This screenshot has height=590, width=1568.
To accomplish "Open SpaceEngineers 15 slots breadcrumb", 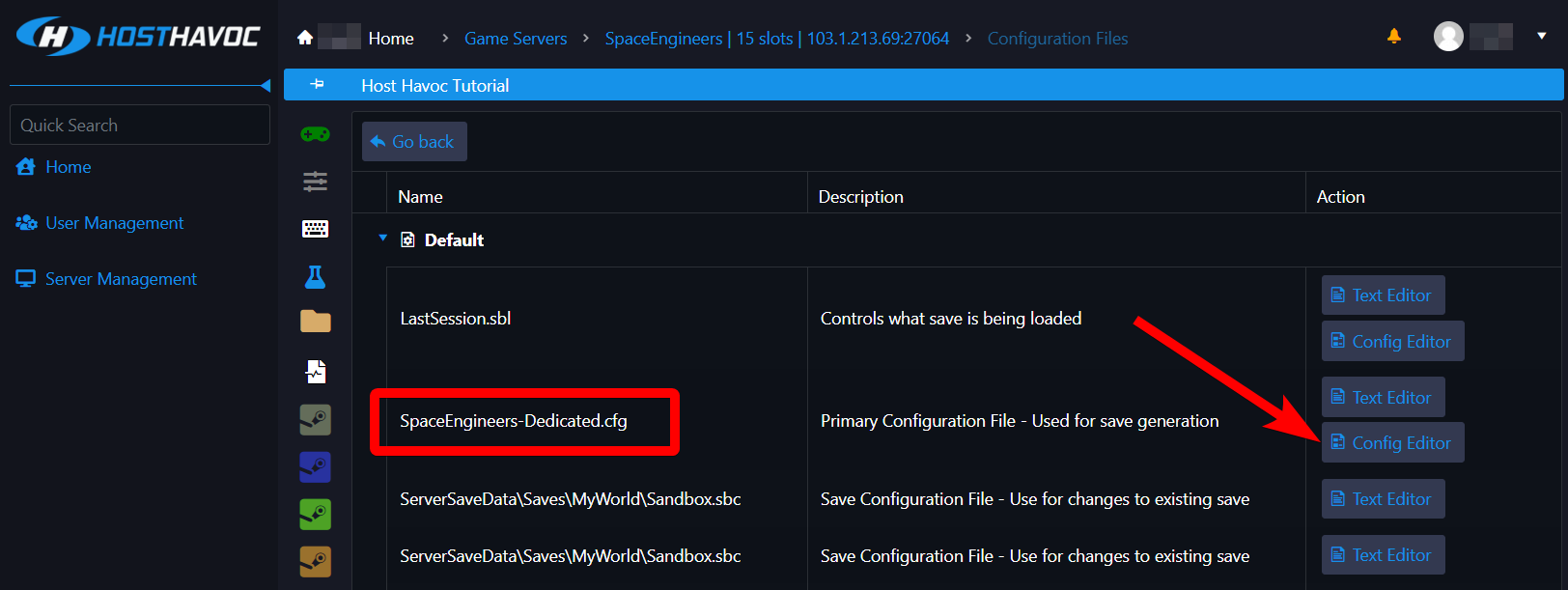I will (777, 39).
